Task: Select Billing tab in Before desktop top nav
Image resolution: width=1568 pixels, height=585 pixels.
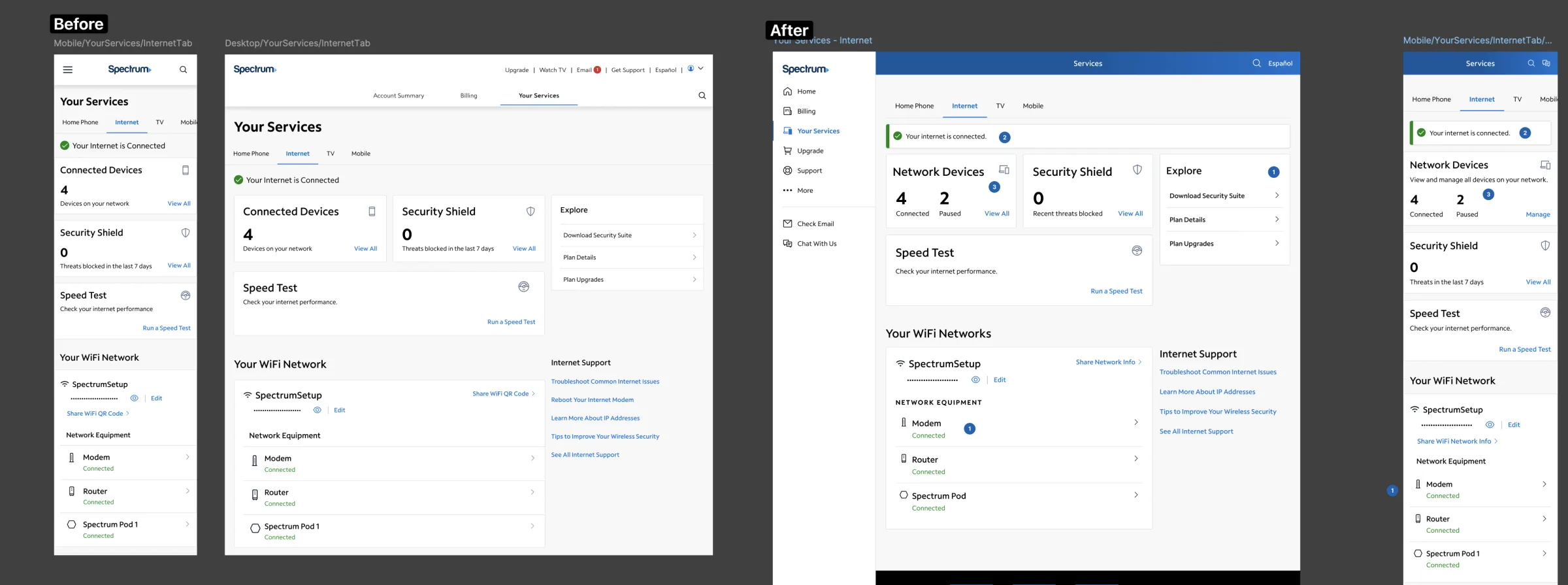Action: [468, 95]
